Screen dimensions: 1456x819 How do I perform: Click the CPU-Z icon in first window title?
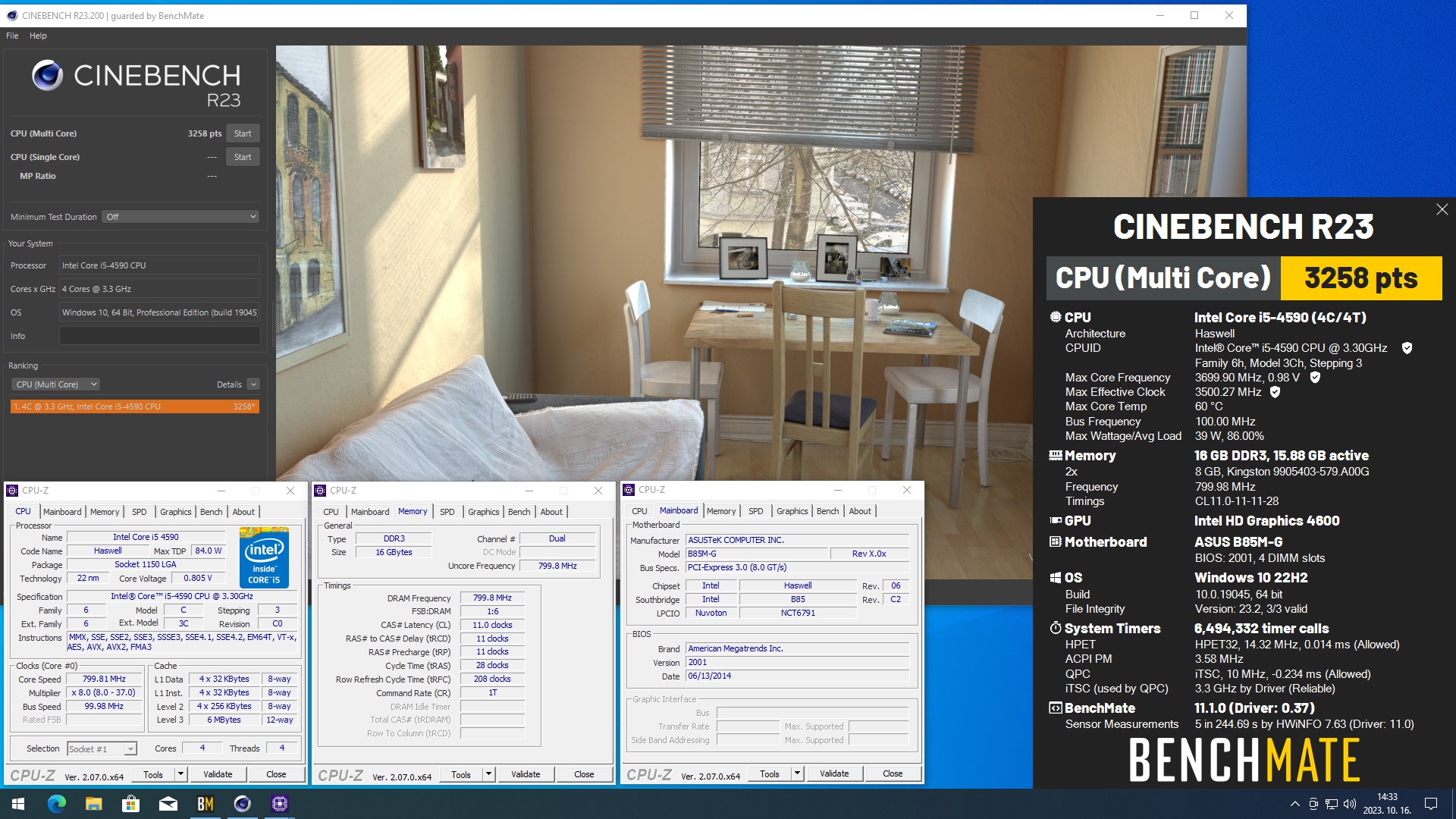pos(12,491)
